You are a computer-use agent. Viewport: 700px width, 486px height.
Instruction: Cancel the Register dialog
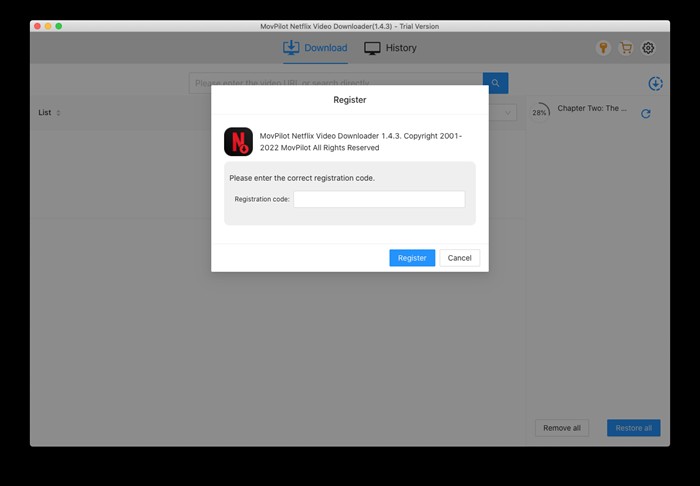point(459,258)
